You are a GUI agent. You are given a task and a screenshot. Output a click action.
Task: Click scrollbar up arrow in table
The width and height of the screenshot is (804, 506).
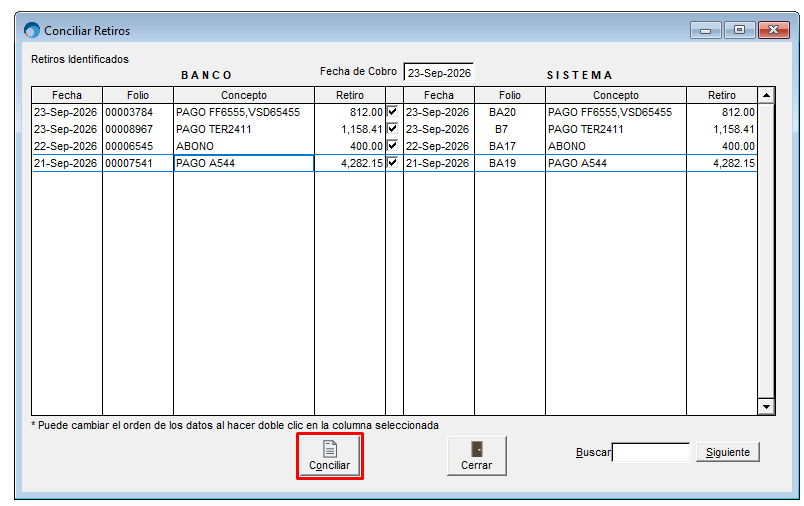click(766, 95)
